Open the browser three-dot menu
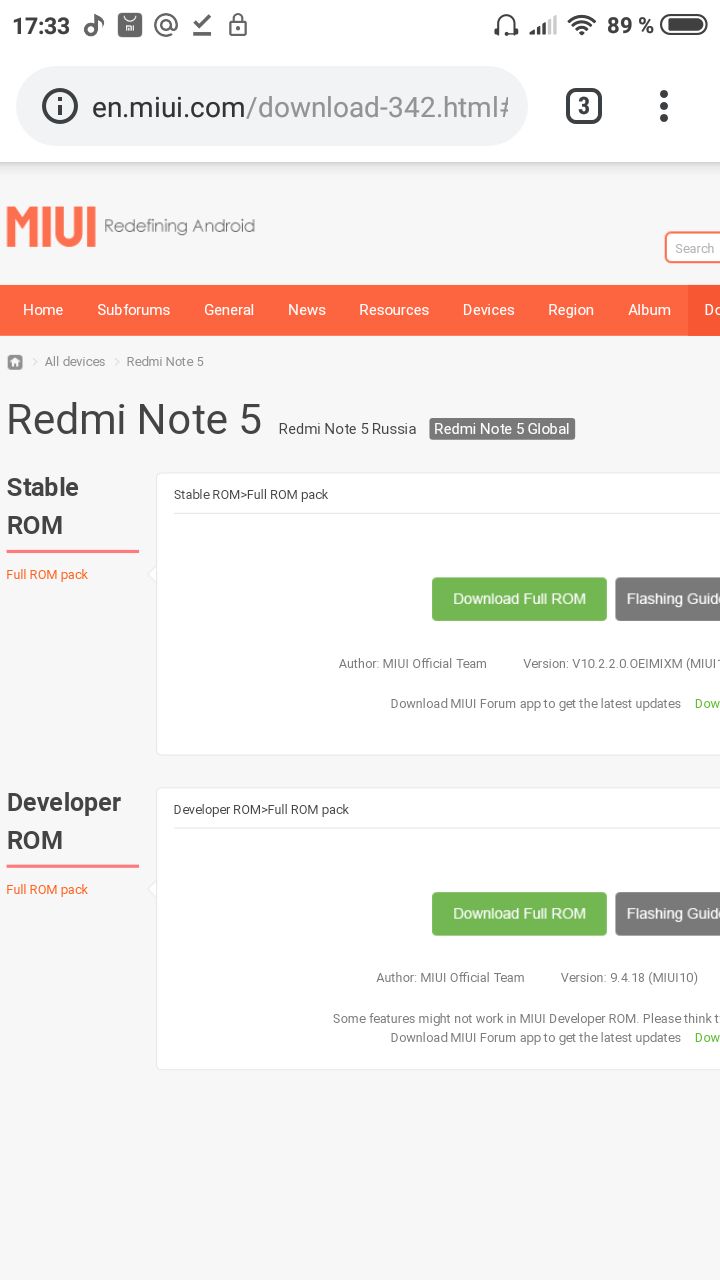 click(664, 106)
